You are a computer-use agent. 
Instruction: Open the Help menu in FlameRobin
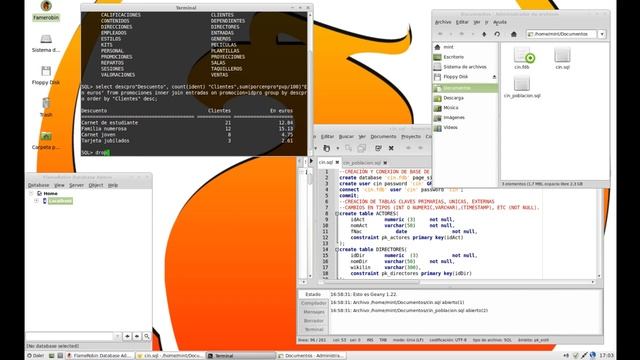[113, 185]
